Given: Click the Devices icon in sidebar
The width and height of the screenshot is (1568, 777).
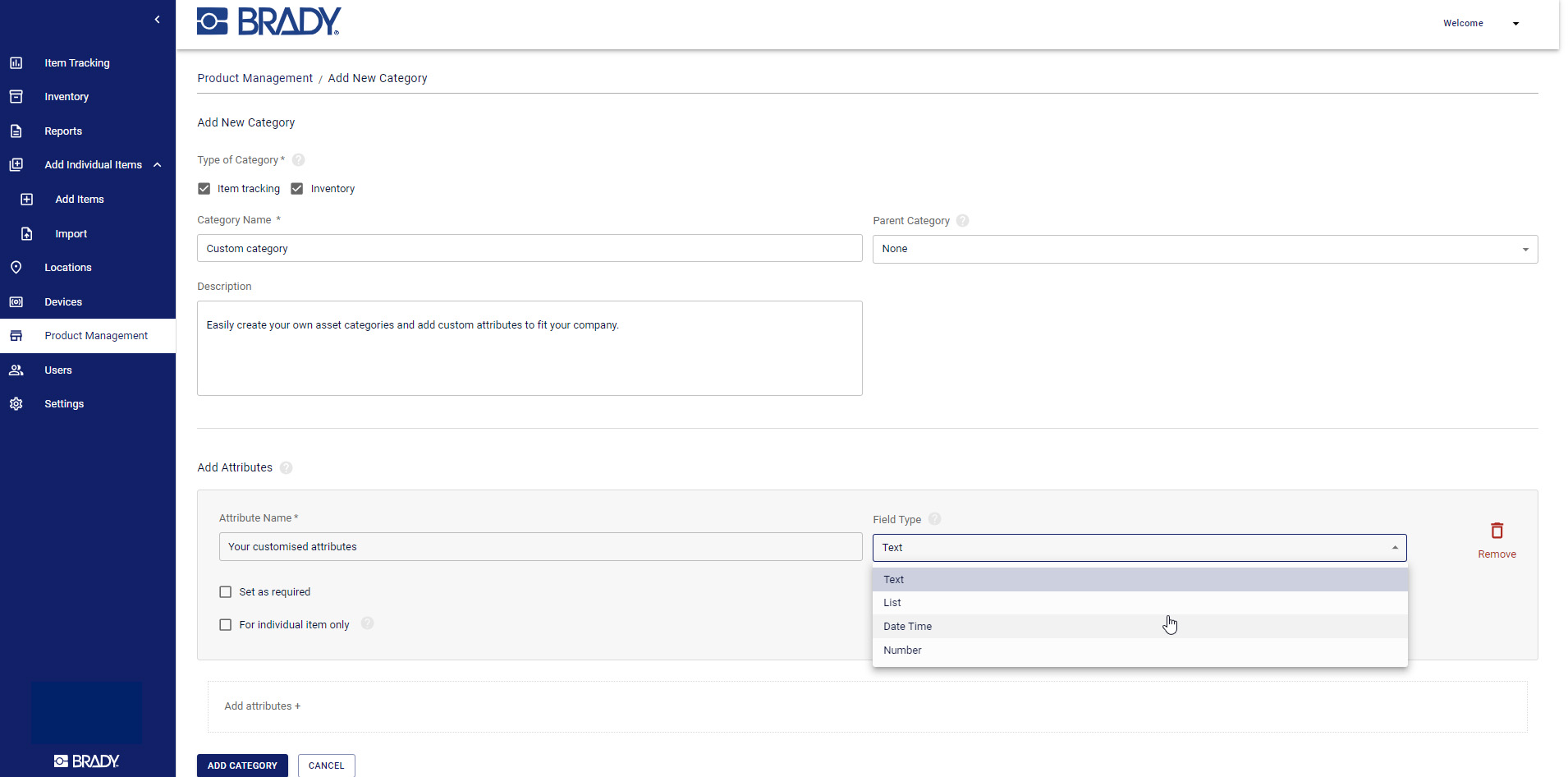Looking at the screenshot, I should point(16,302).
